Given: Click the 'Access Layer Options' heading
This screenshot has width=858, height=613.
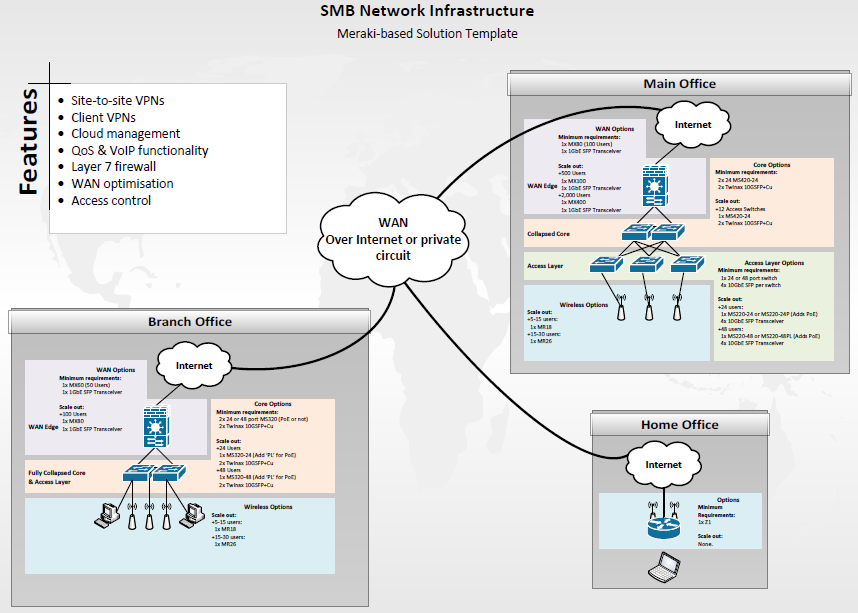Looking at the screenshot, I should coord(774,263).
